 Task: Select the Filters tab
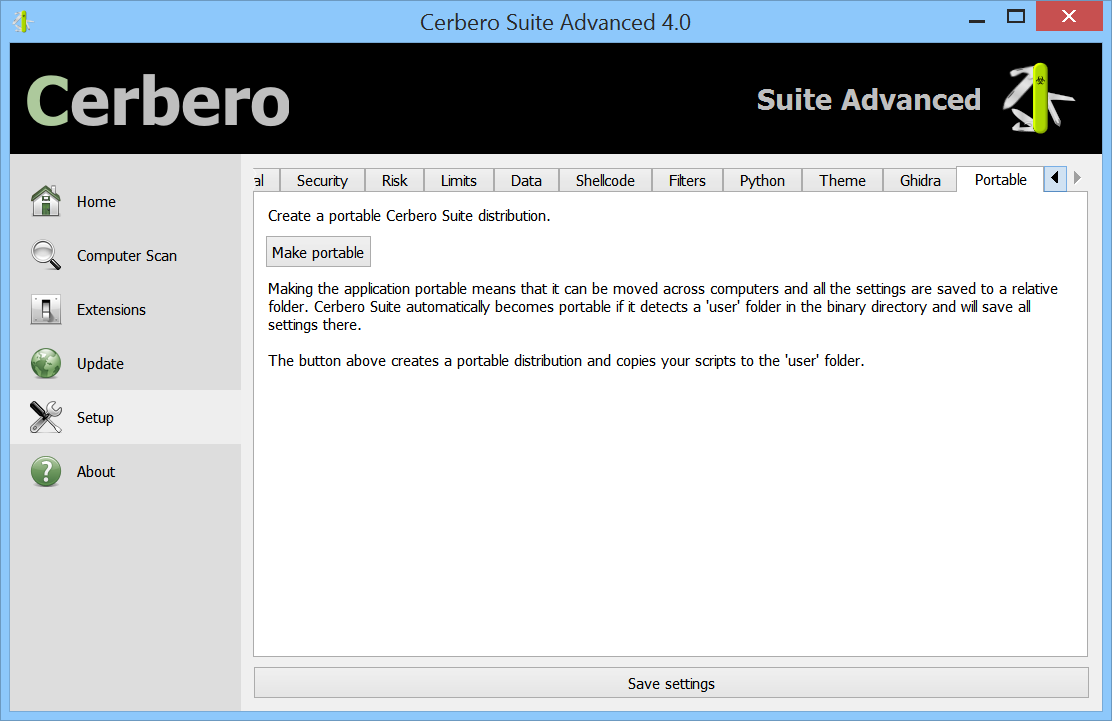(x=687, y=181)
